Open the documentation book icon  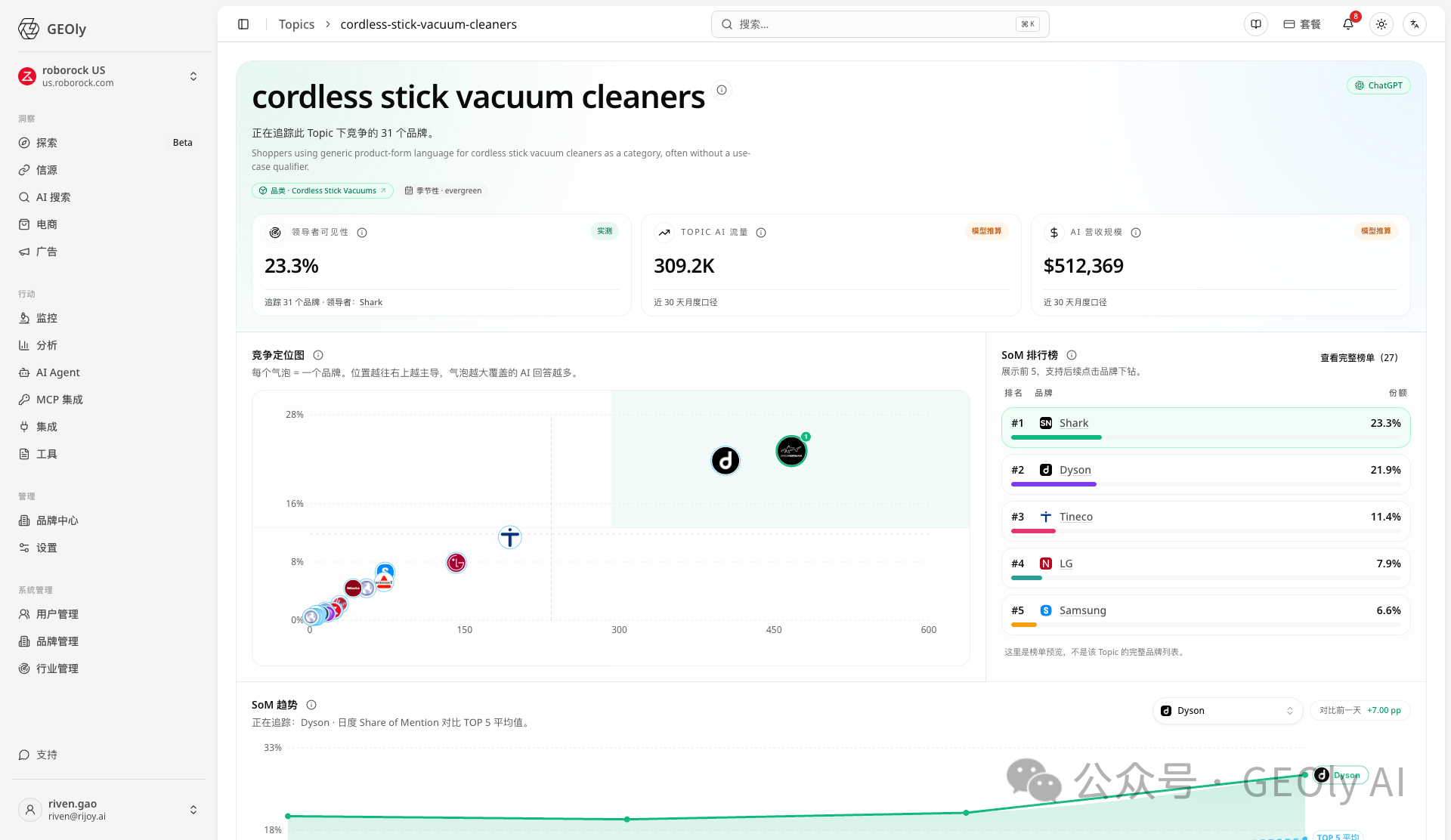[1256, 24]
